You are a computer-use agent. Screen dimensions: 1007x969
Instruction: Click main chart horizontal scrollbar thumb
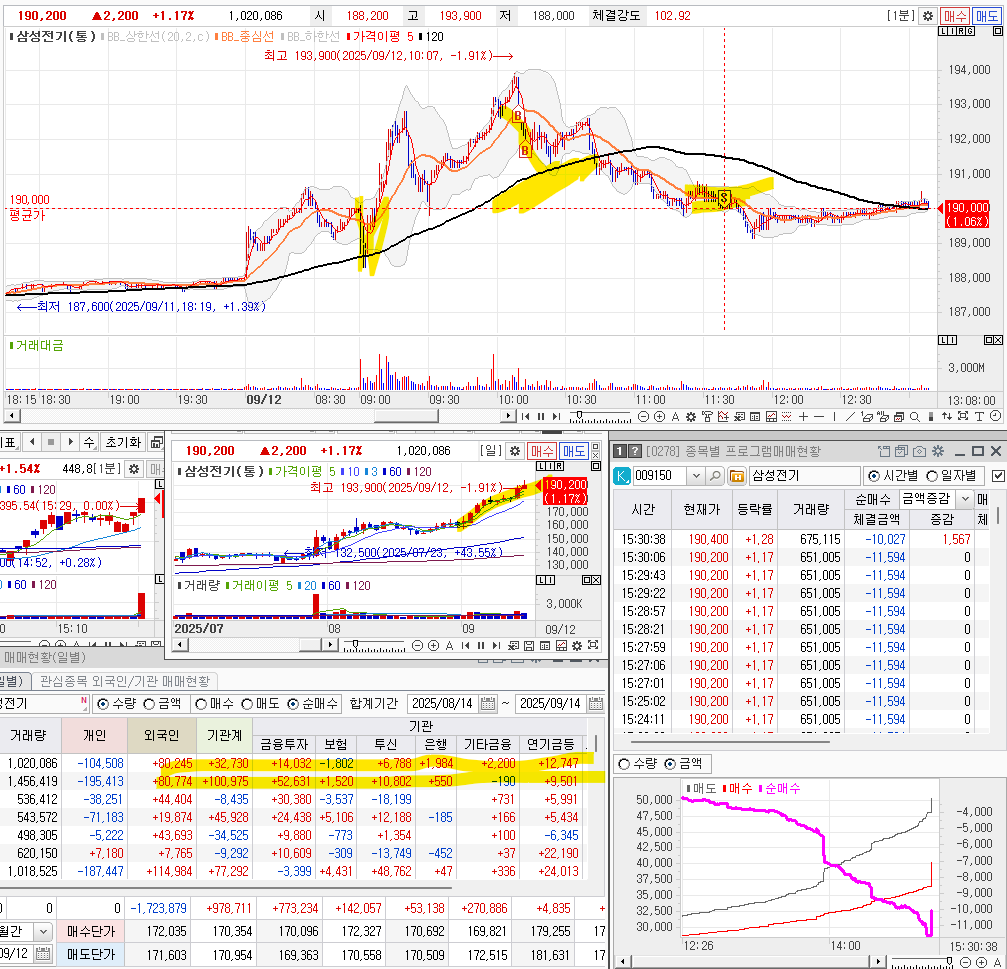pyautogui.click(x=406, y=416)
